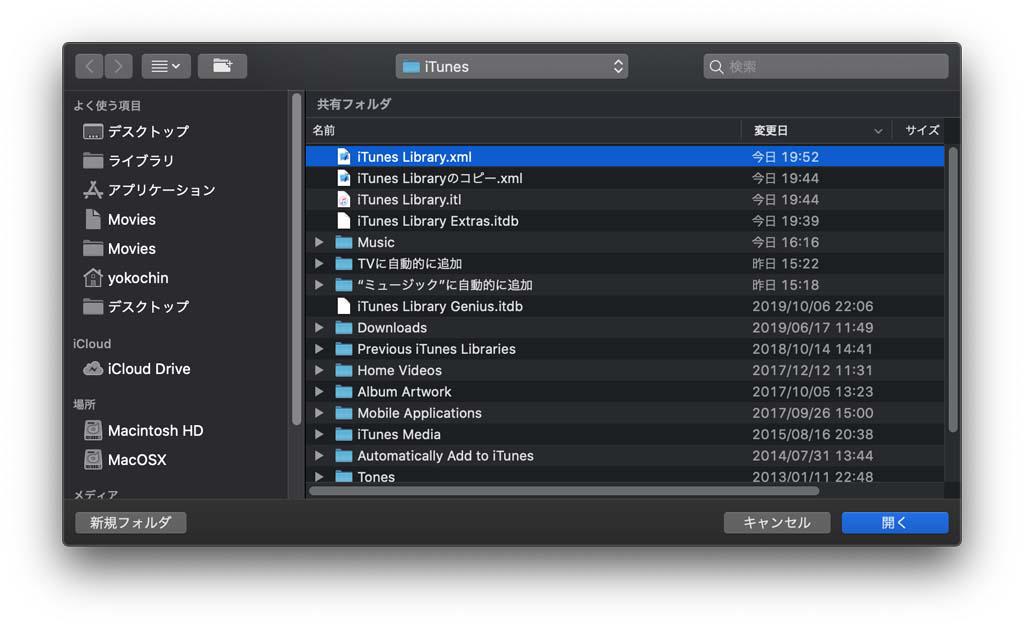This screenshot has width=1024, height=629.
Task: Expand the TVに自動的に追加 folder triangle
Action: tap(319, 264)
